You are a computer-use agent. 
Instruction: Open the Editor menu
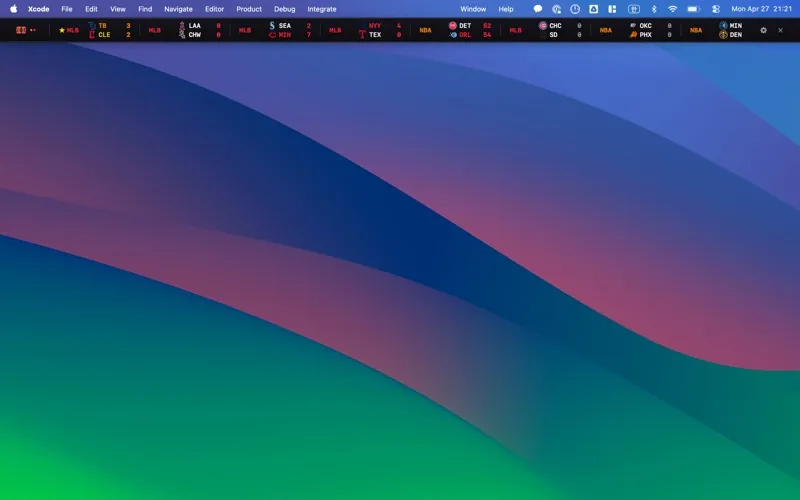214,9
